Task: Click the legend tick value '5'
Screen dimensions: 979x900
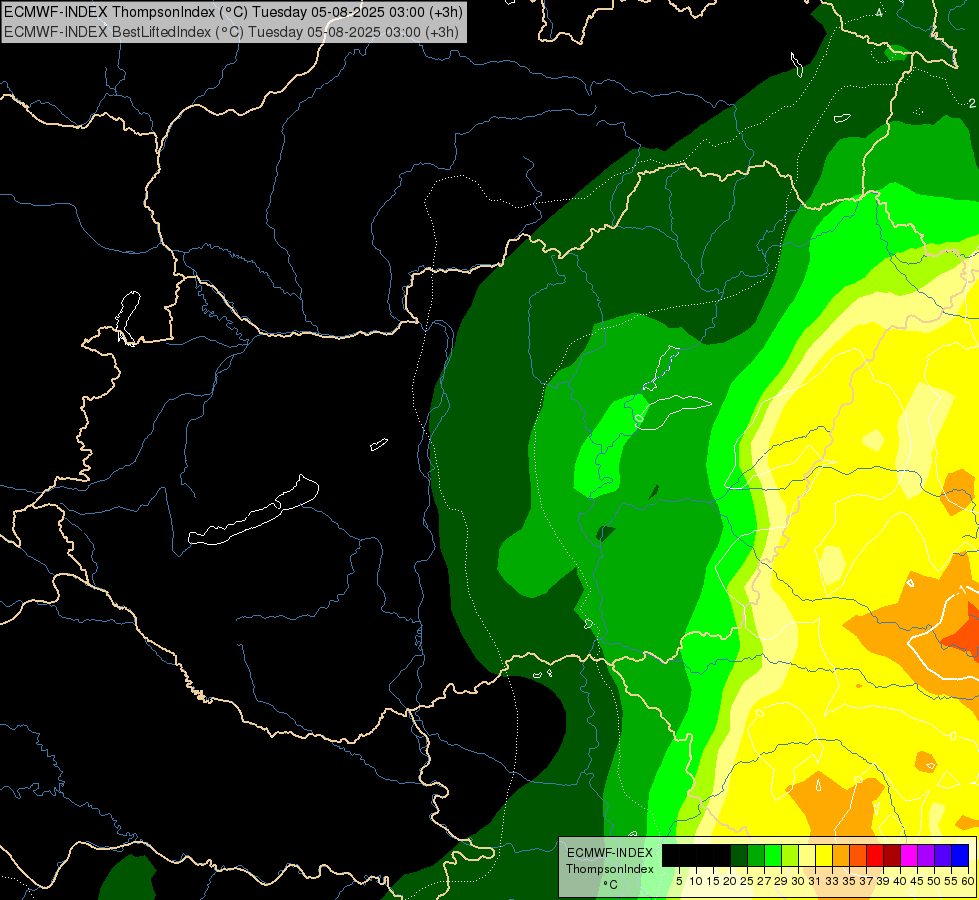Action: (x=679, y=881)
